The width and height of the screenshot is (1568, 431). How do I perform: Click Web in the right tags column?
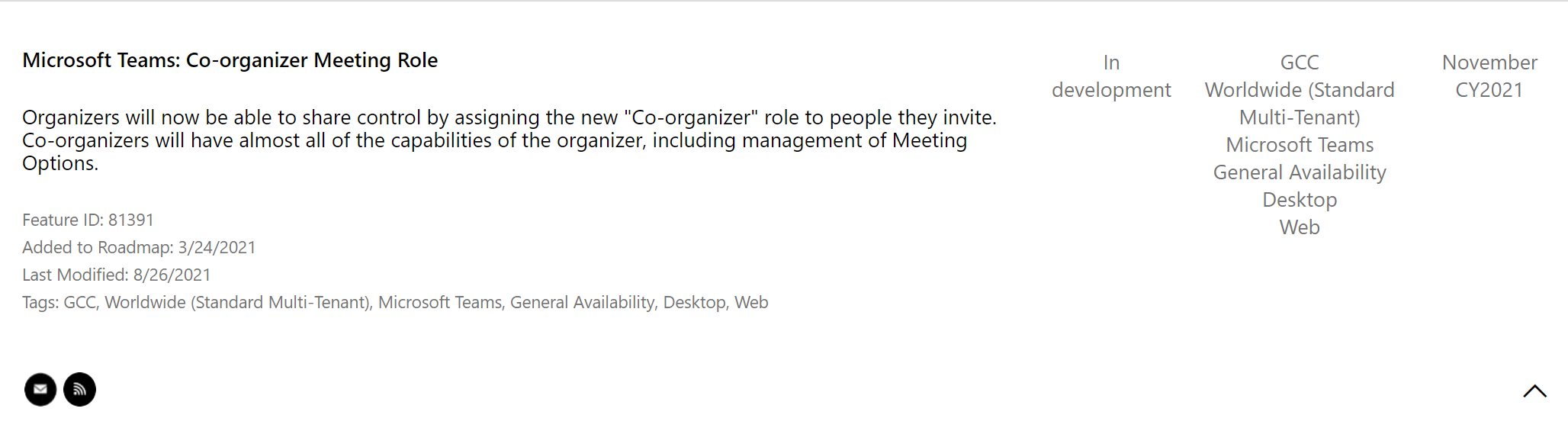pos(1300,227)
